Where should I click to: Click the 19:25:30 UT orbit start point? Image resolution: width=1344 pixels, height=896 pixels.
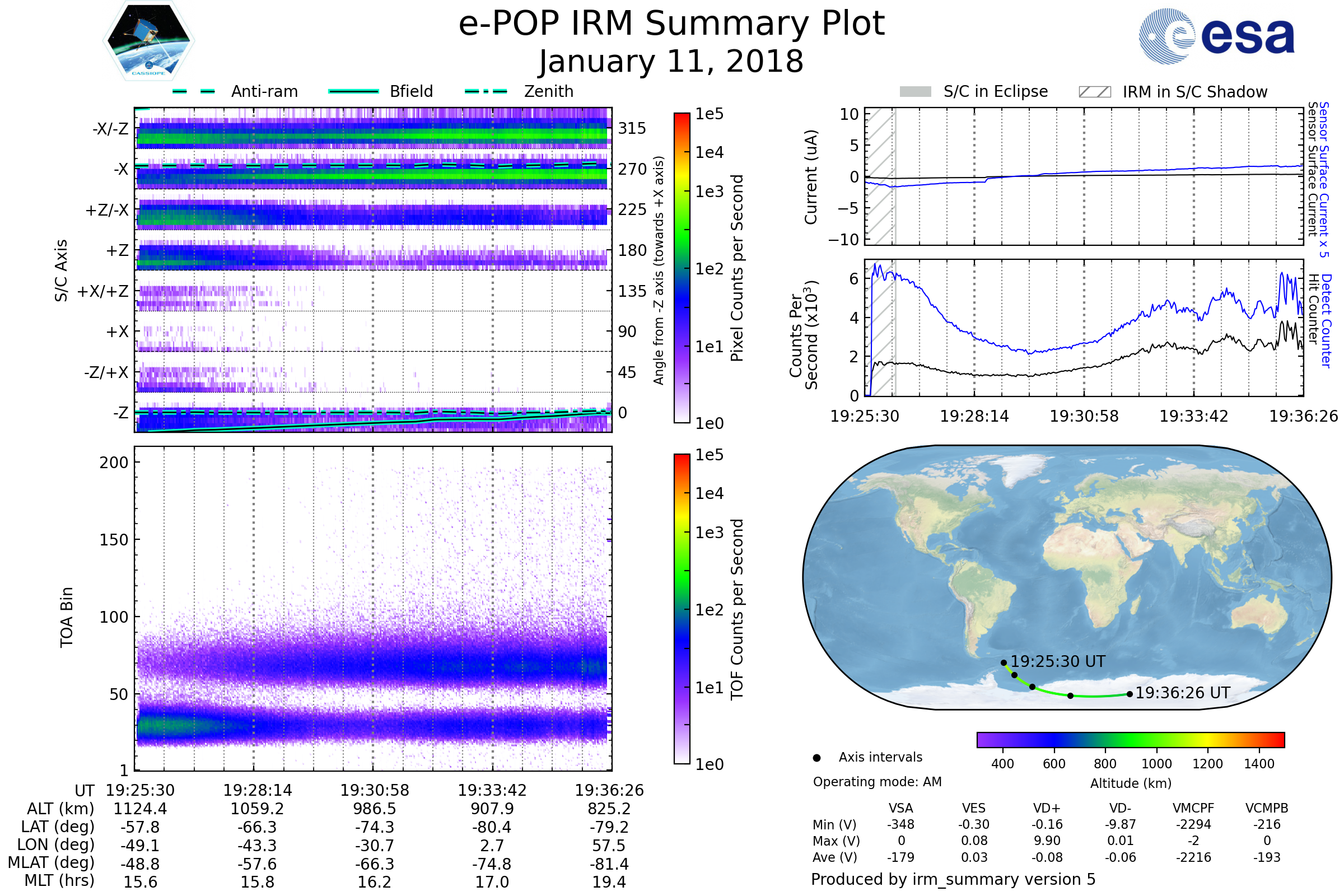coord(1004,663)
